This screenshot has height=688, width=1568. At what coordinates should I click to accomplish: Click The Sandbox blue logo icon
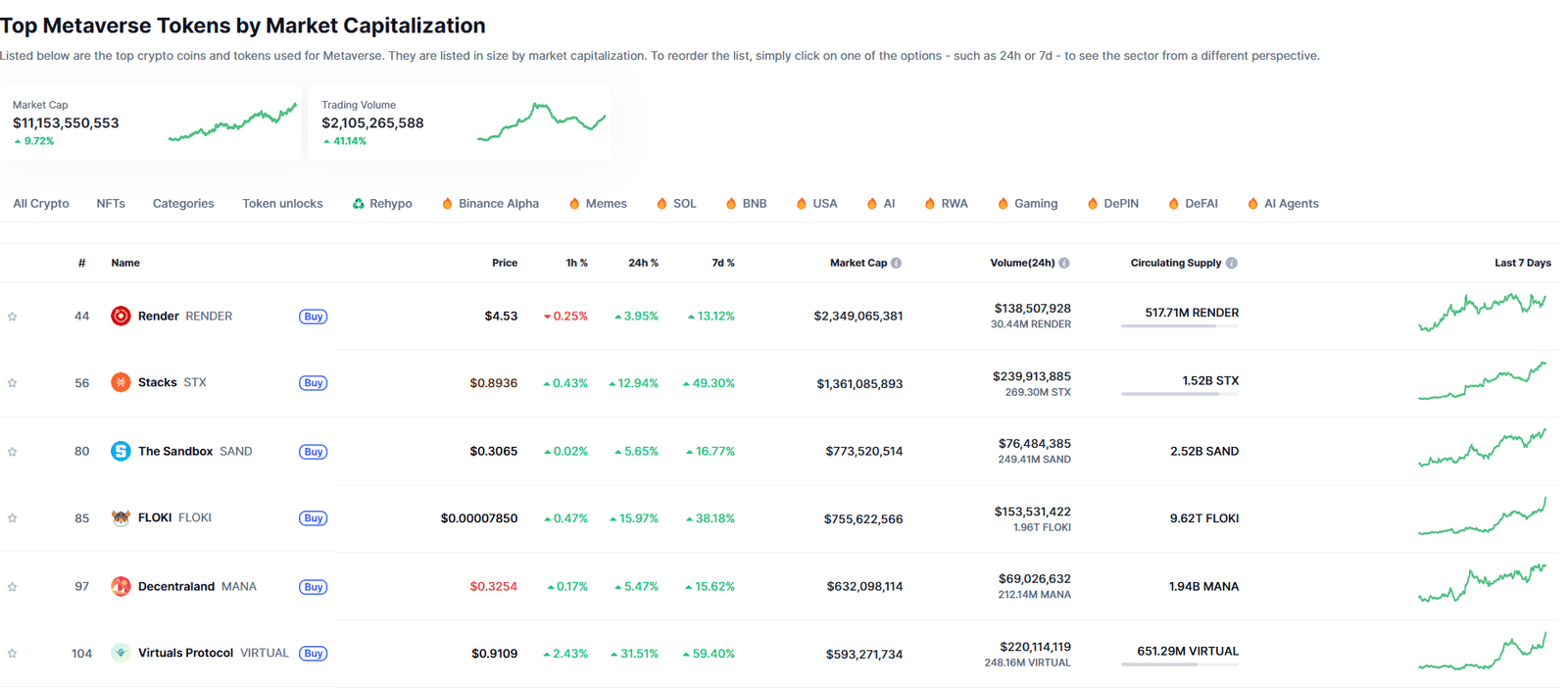pos(121,451)
